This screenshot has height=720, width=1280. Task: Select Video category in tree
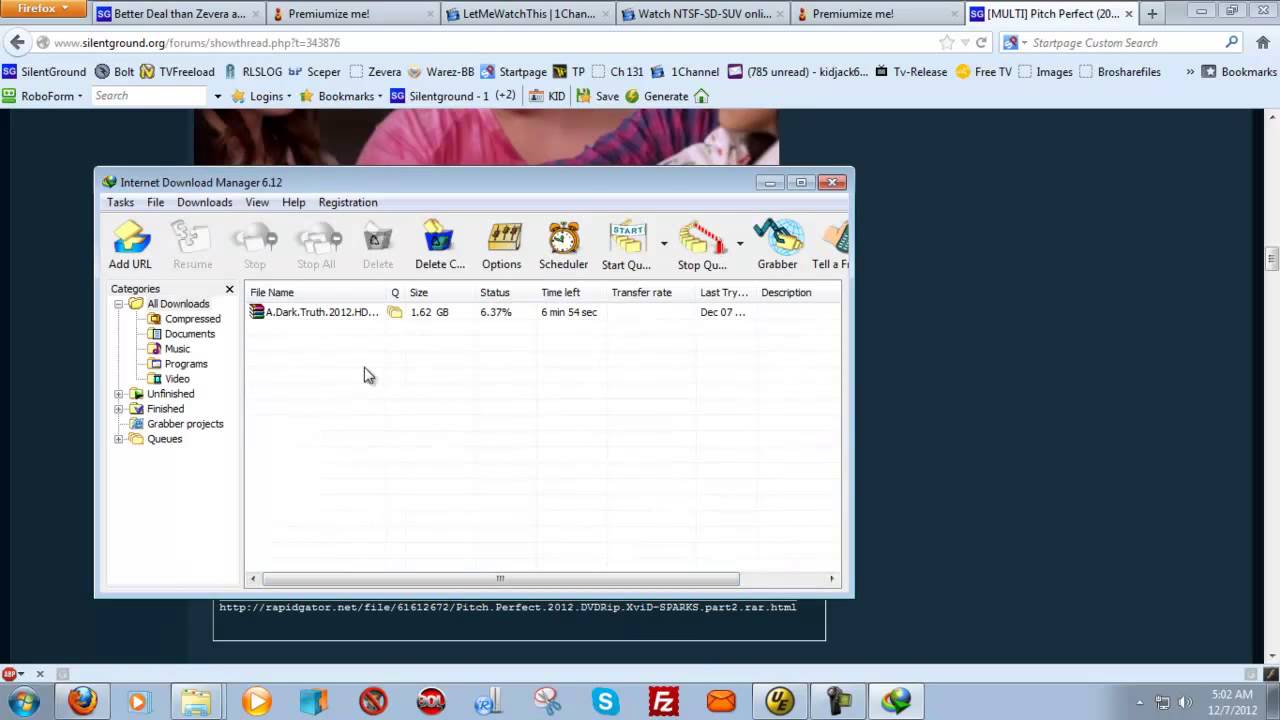[x=177, y=379]
